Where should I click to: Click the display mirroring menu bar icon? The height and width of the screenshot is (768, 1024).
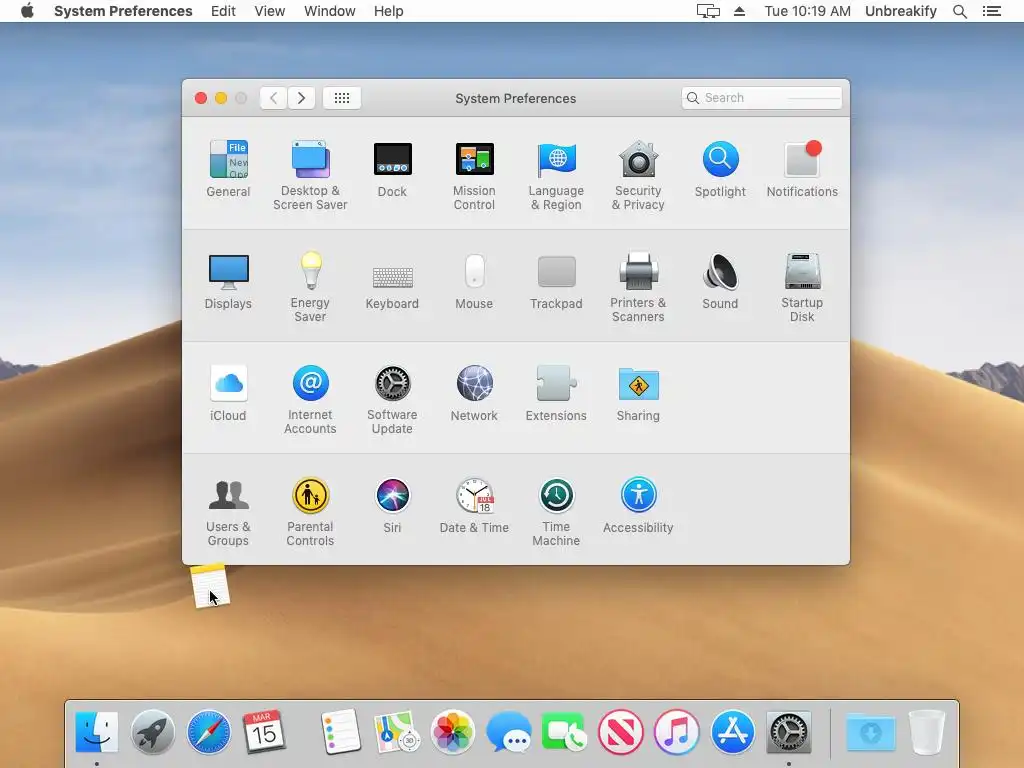(708, 11)
